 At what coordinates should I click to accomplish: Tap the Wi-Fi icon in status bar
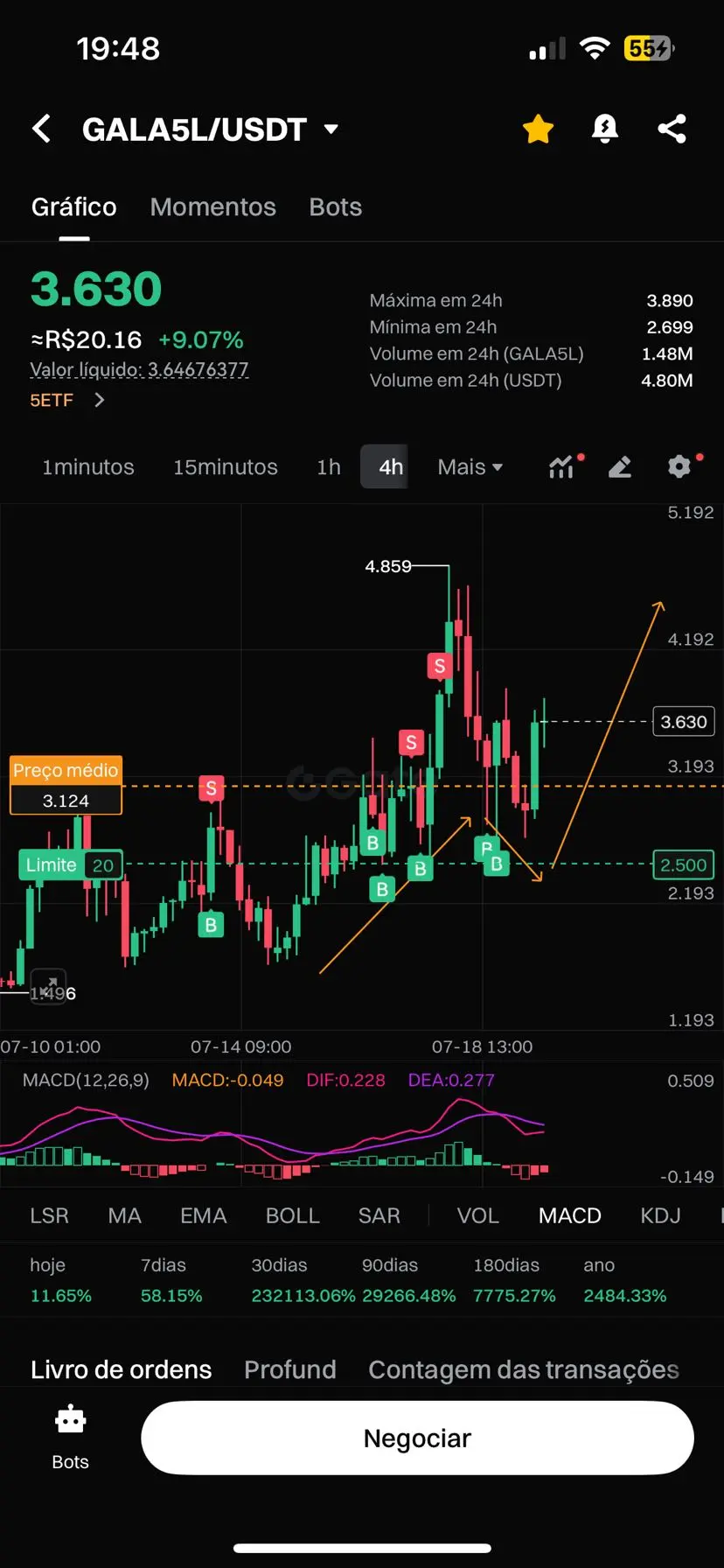595,48
